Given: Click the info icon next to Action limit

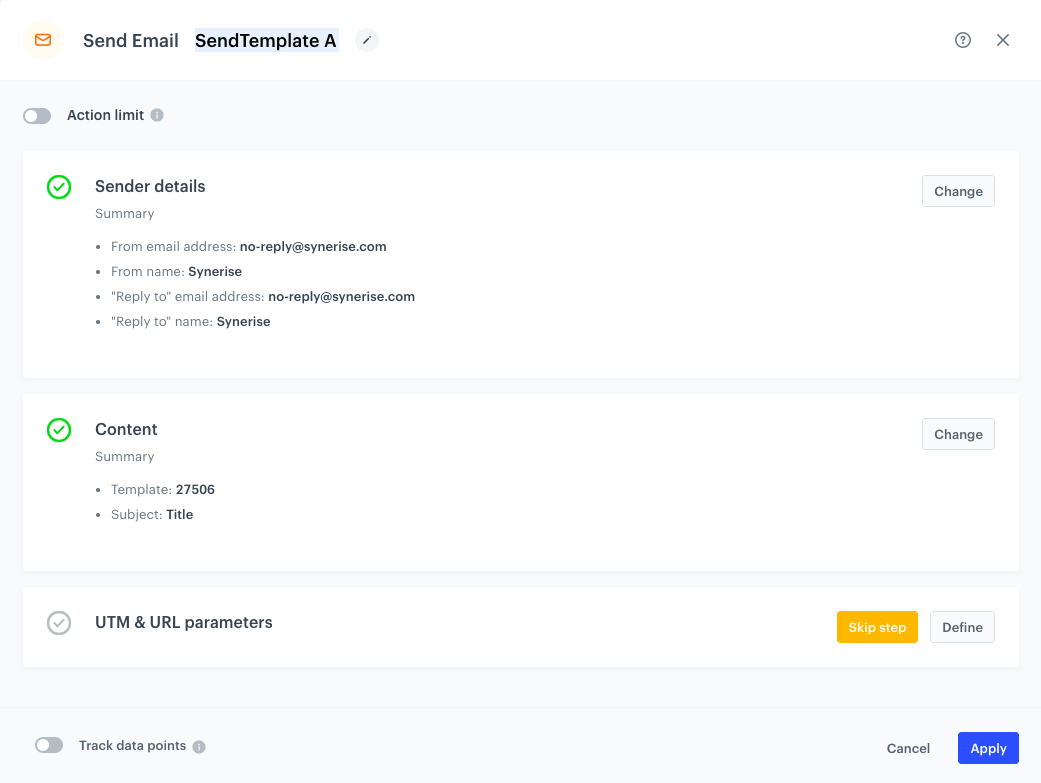Looking at the screenshot, I should click(157, 115).
